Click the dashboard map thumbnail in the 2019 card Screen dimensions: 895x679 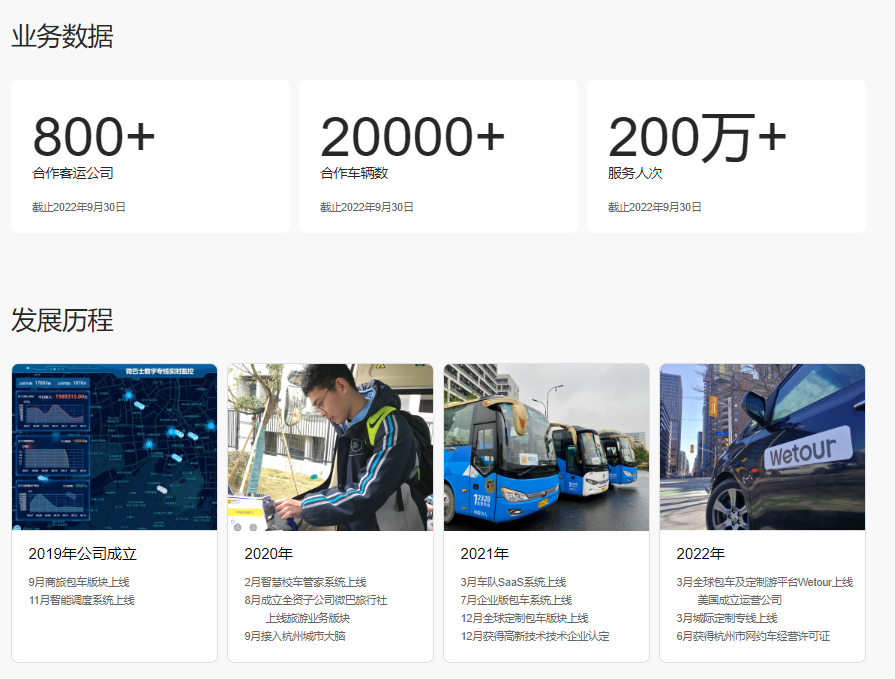click(x=114, y=447)
